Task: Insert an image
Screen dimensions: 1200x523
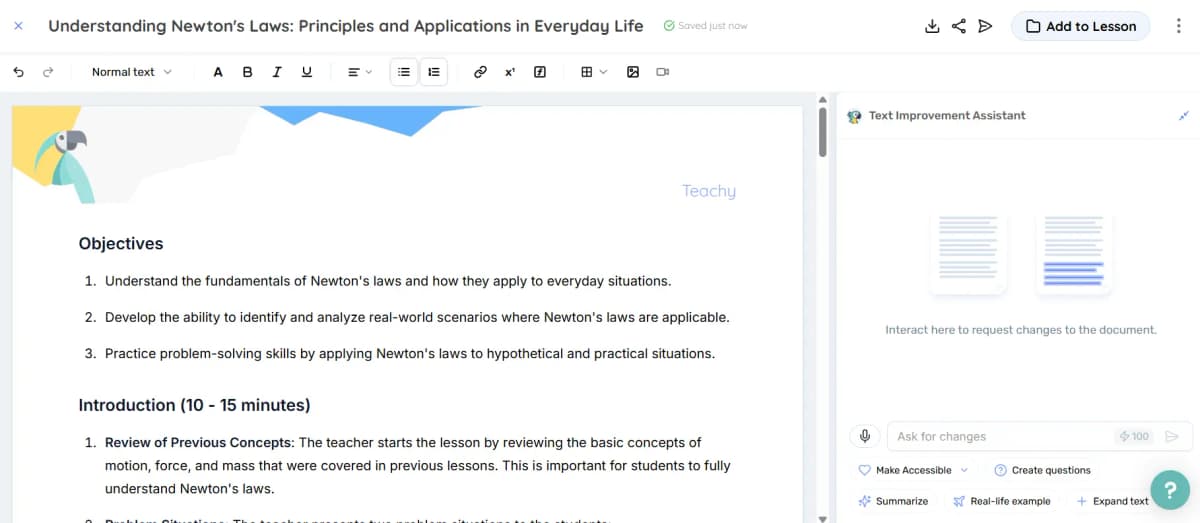Action: pyautogui.click(x=633, y=72)
